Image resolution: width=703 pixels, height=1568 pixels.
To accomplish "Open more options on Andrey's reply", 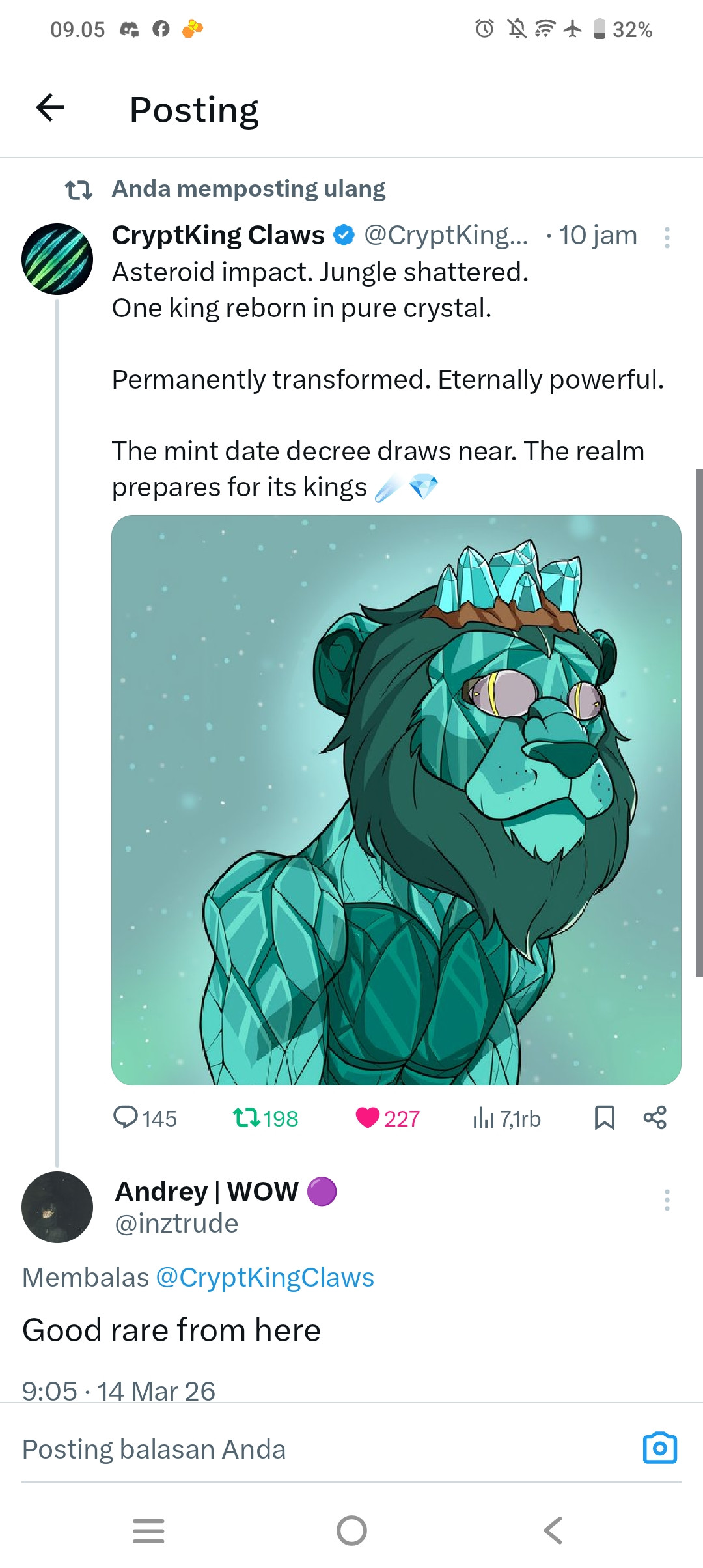I will click(667, 1200).
